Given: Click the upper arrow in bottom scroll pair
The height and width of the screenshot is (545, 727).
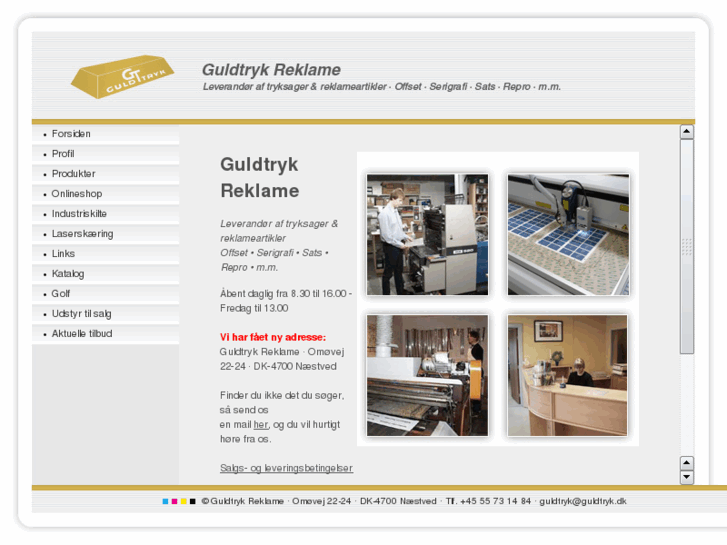Looking at the screenshot, I should 687,463.
